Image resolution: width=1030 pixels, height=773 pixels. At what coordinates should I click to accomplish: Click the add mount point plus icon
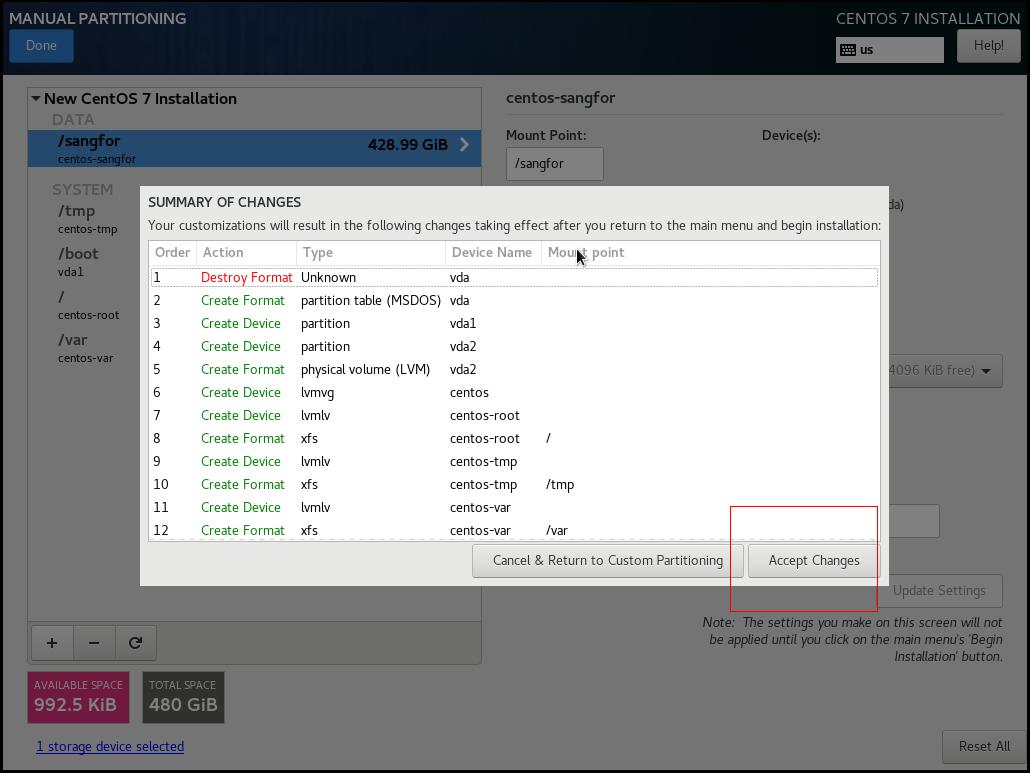(52, 643)
